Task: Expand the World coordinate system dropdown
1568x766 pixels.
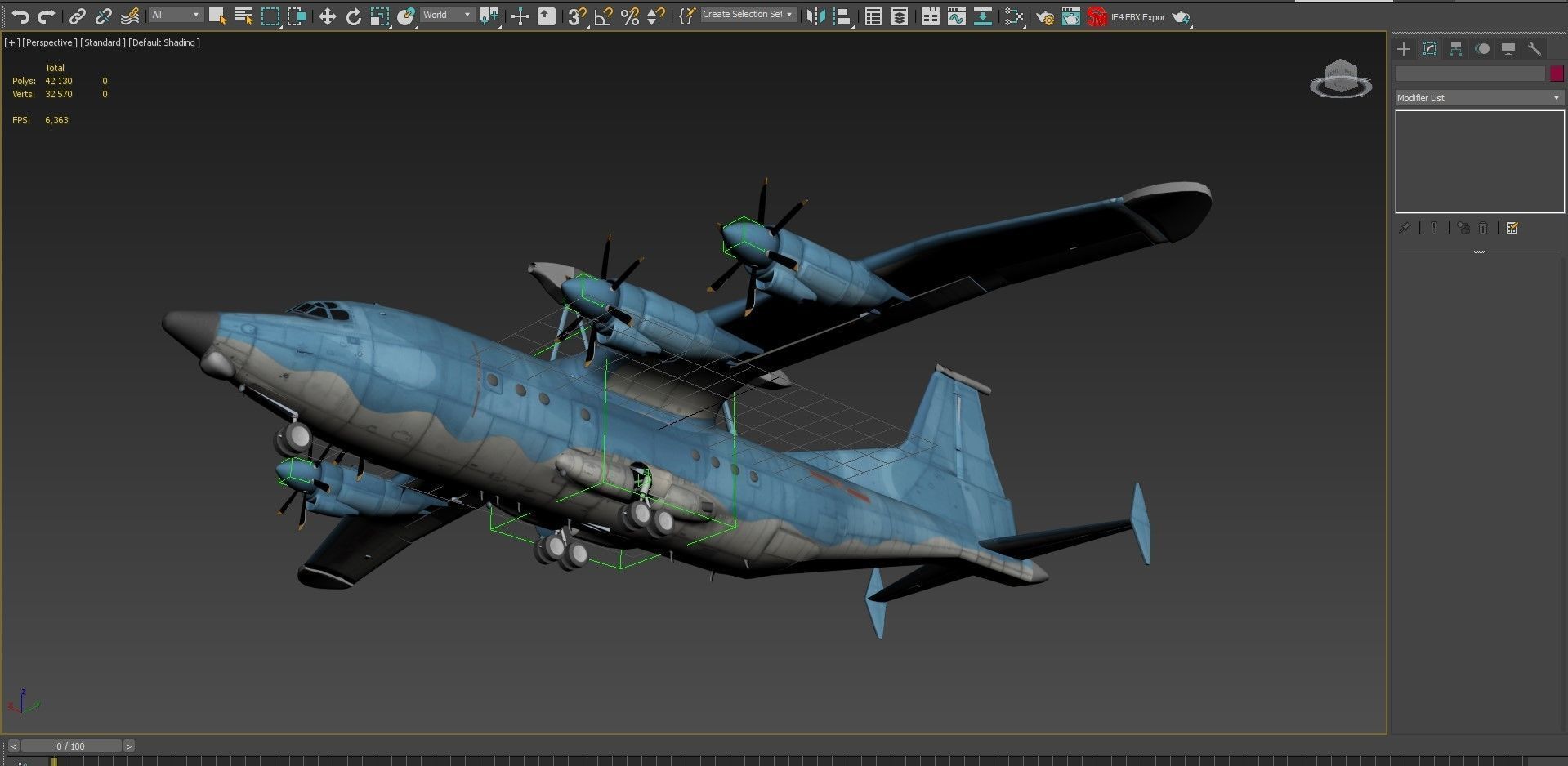Action: (x=447, y=15)
